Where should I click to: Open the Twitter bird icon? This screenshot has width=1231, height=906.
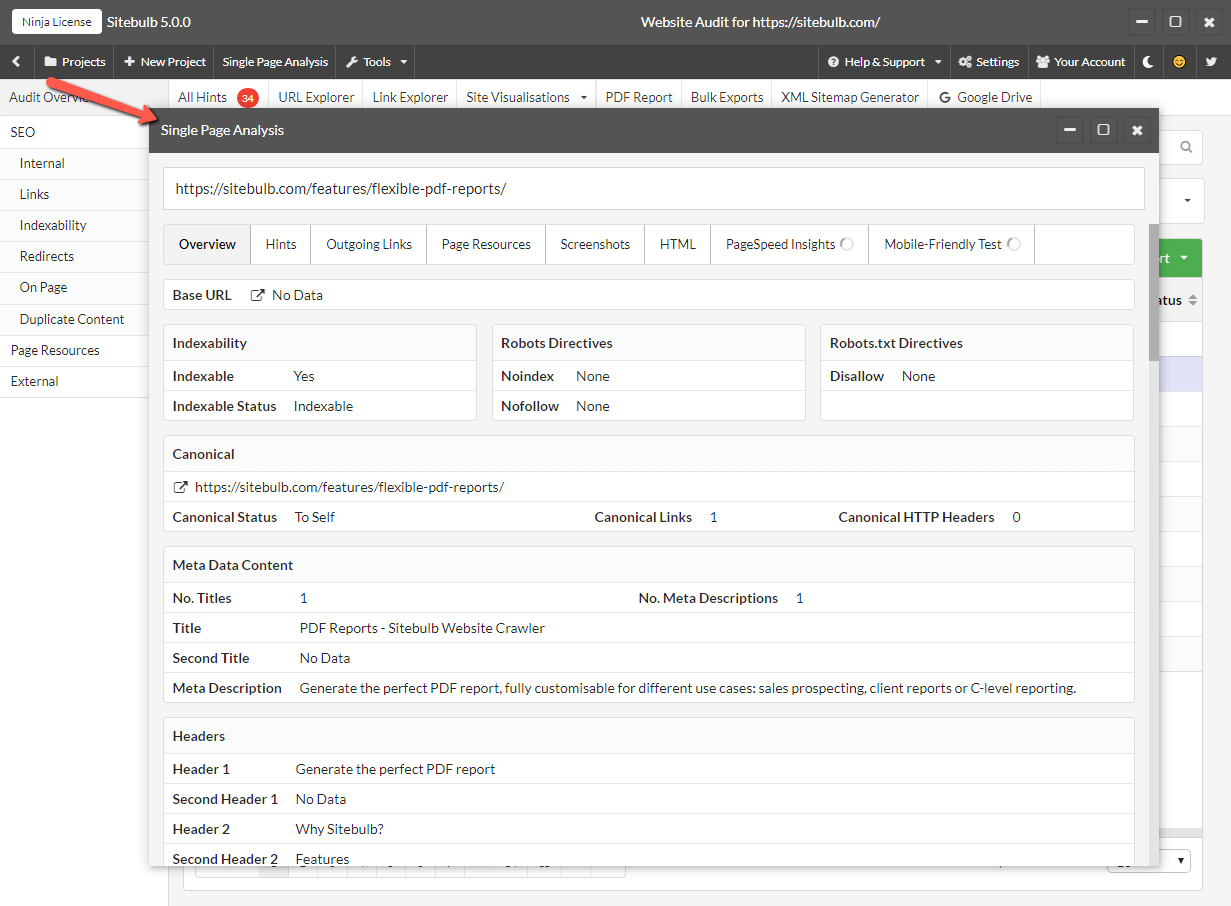[1211, 62]
